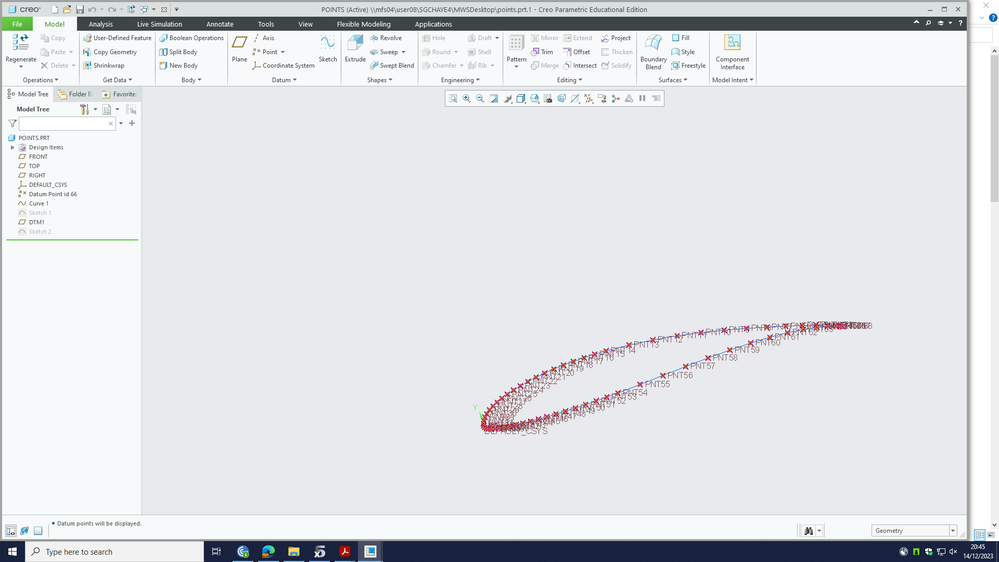Open the Pattern dropdown arrow
The width and height of the screenshot is (999, 562).
click(x=516, y=67)
